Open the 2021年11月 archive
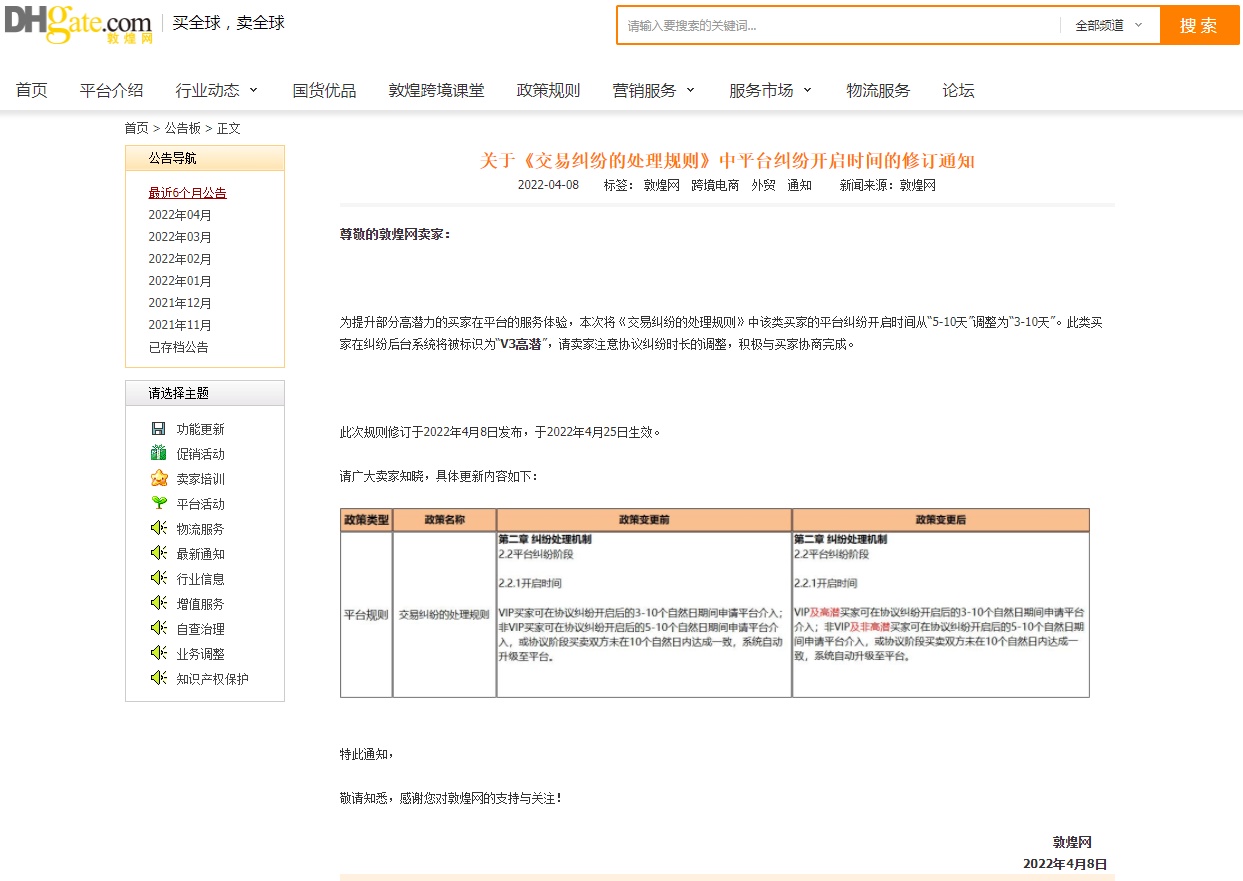This screenshot has width=1243, height=881. coord(180,325)
